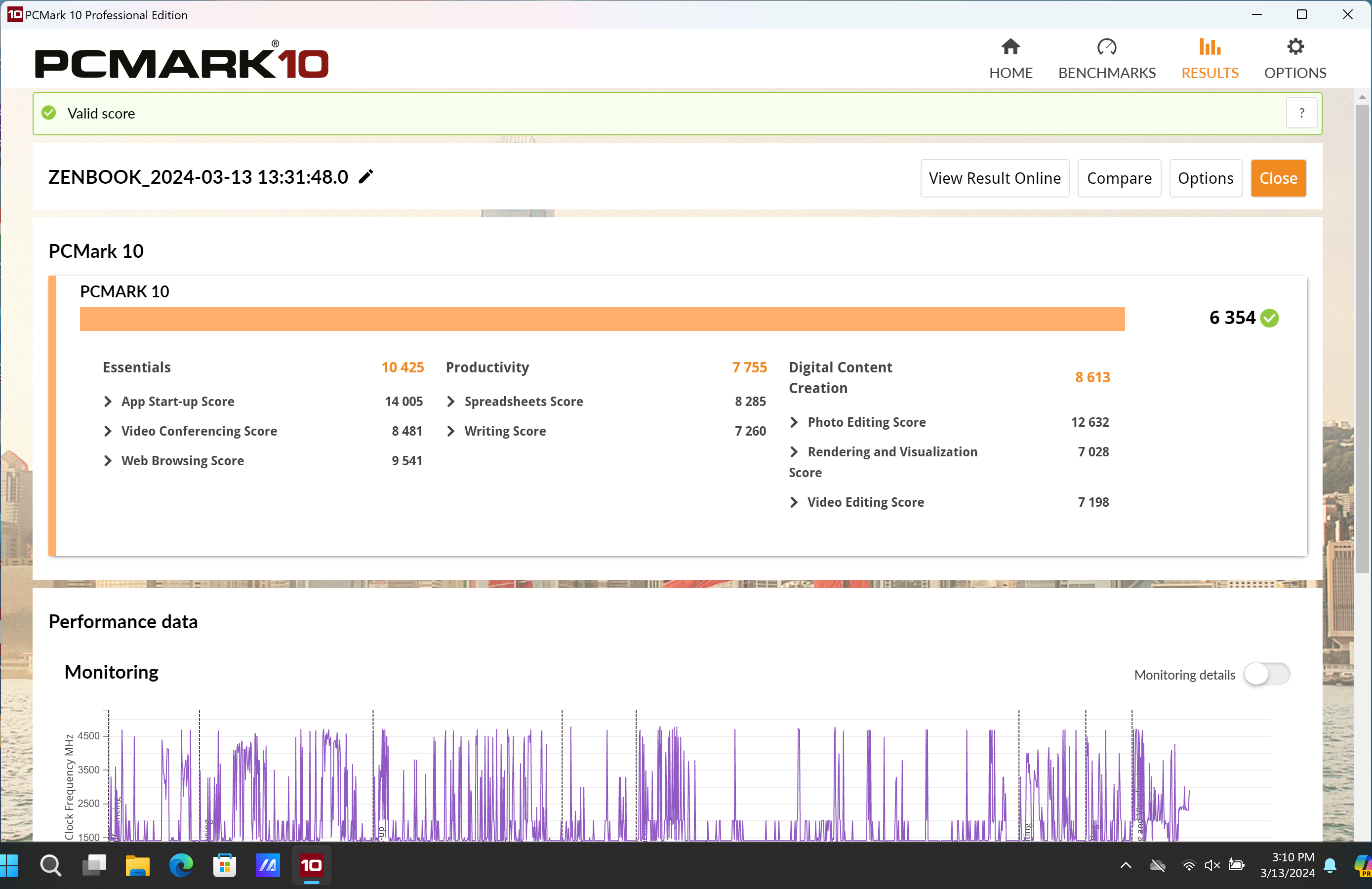Click the pencil icon to rename result
The height and width of the screenshot is (889, 1372).
coord(366,176)
